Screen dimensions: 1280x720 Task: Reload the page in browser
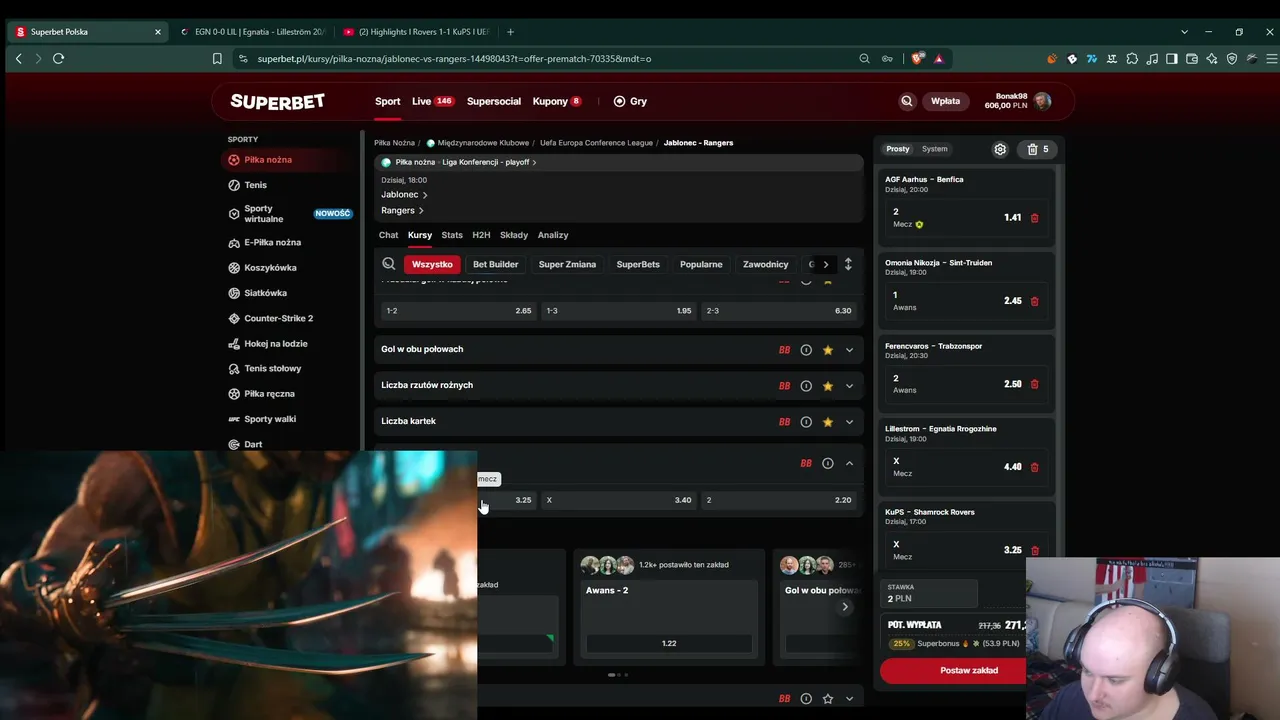[x=58, y=59]
